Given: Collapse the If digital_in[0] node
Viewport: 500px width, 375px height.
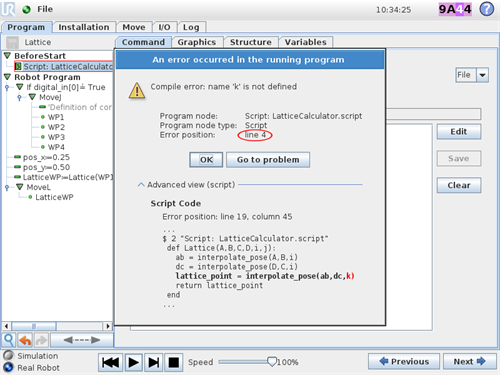Looking at the screenshot, I should click(x=20, y=87).
